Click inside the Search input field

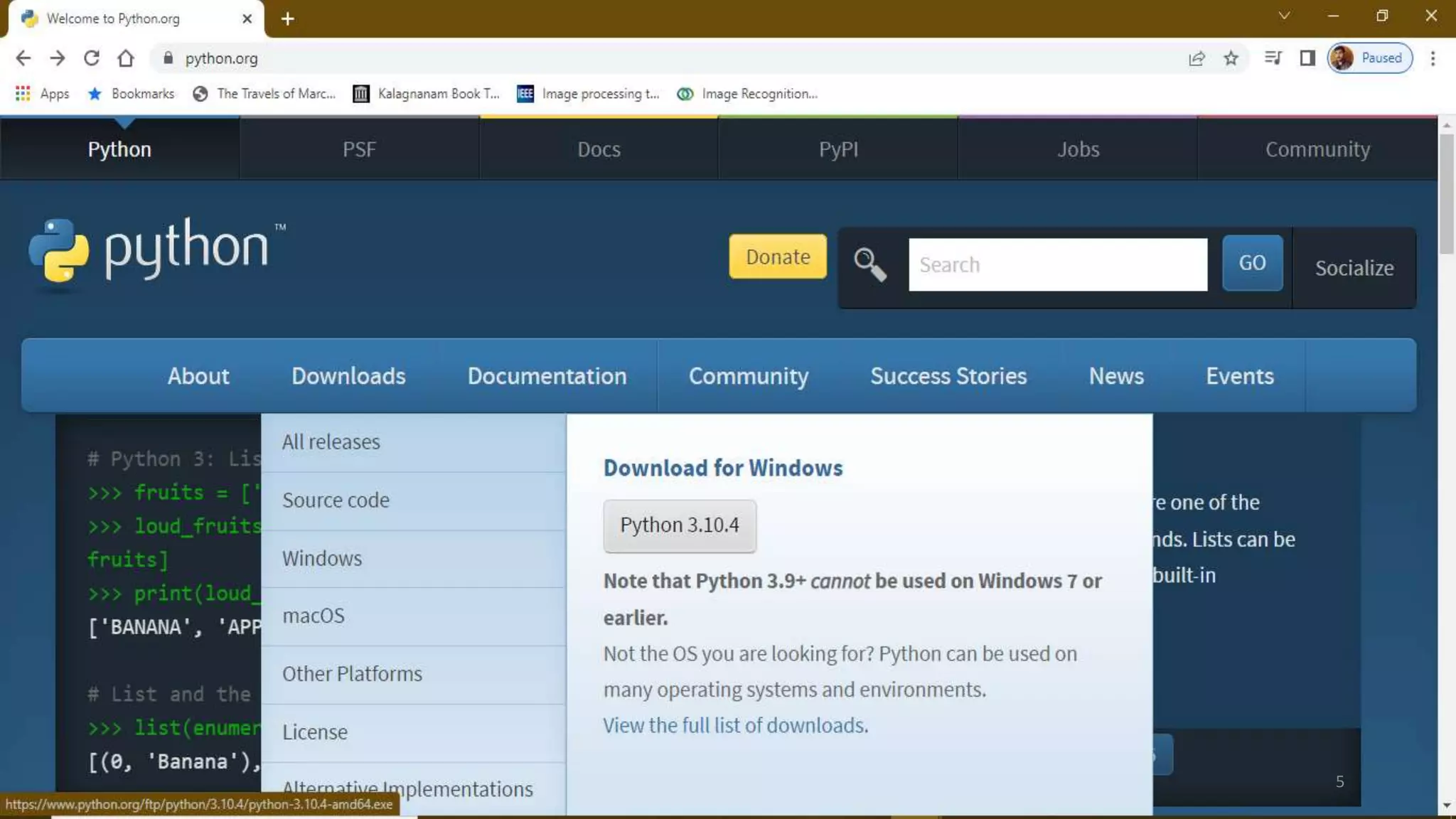[x=1057, y=264]
